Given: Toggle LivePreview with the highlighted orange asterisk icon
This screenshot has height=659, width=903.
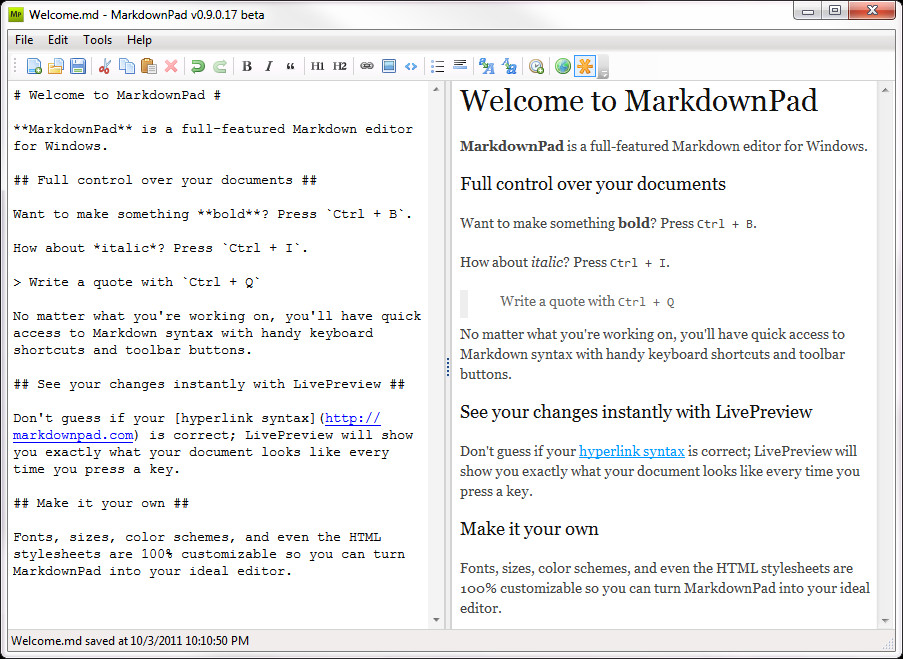Looking at the screenshot, I should click(585, 66).
